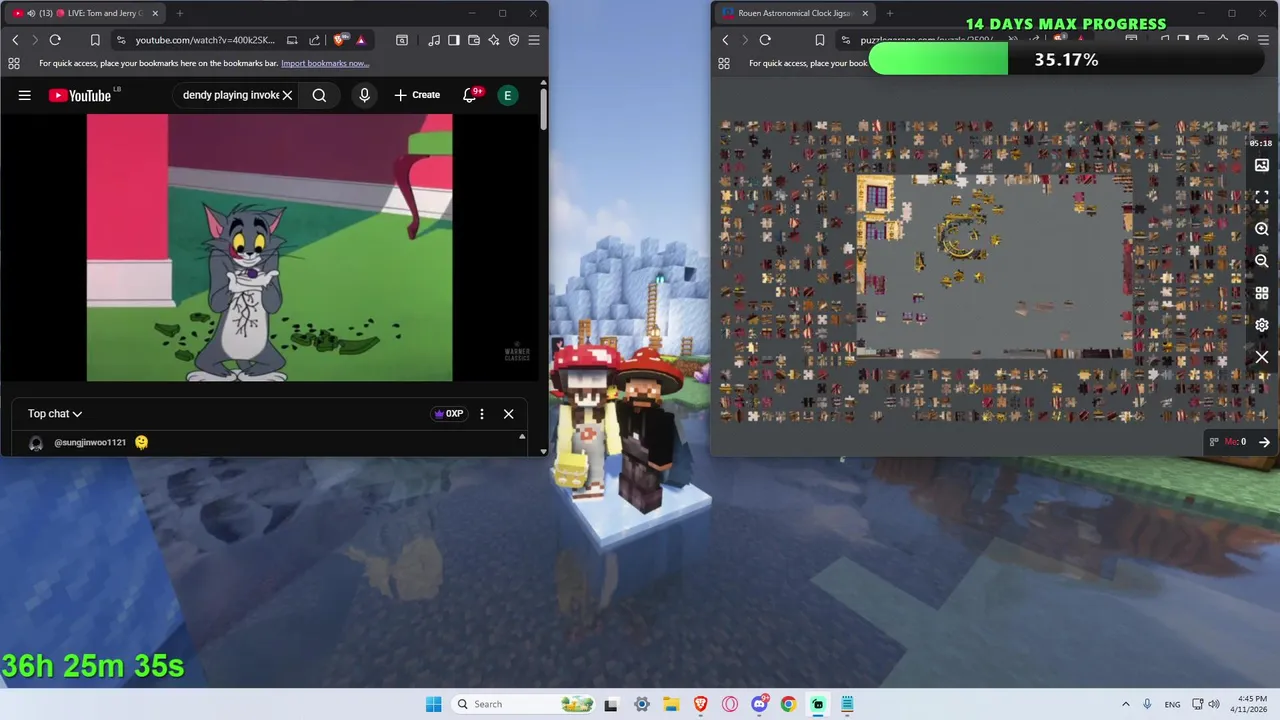Image resolution: width=1280 pixels, height=720 pixels.
Task: Reload the puzzle page
Action: pos(765,40)
